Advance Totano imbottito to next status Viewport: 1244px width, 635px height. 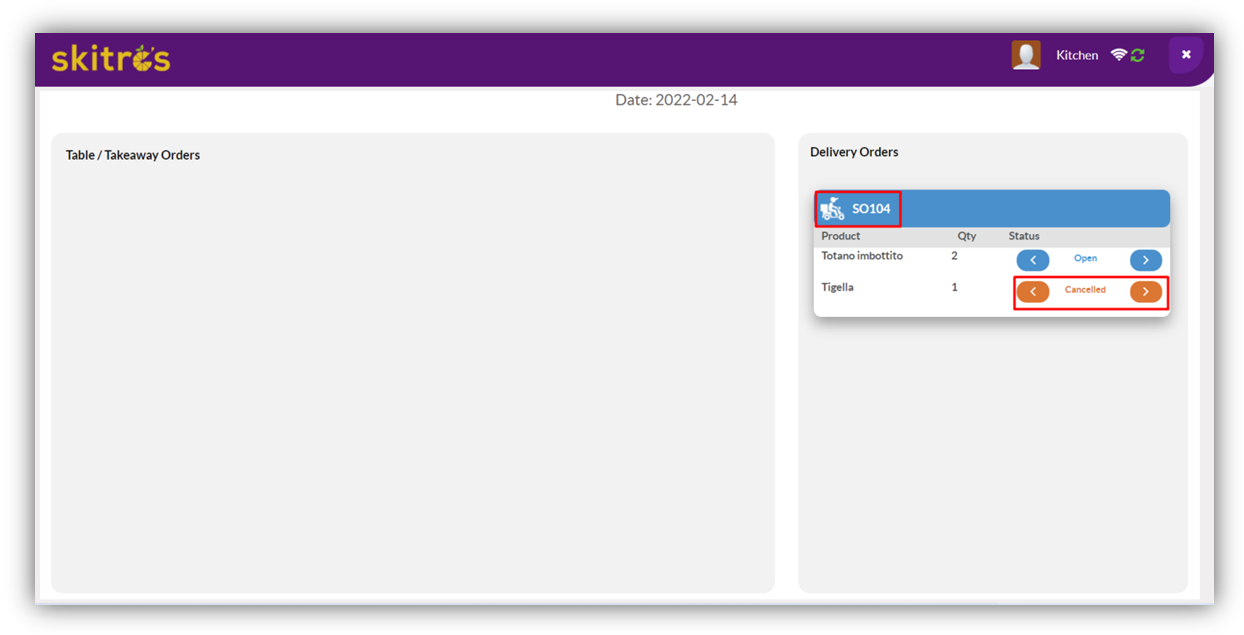pyautogui.click(x=1145, y=260)
